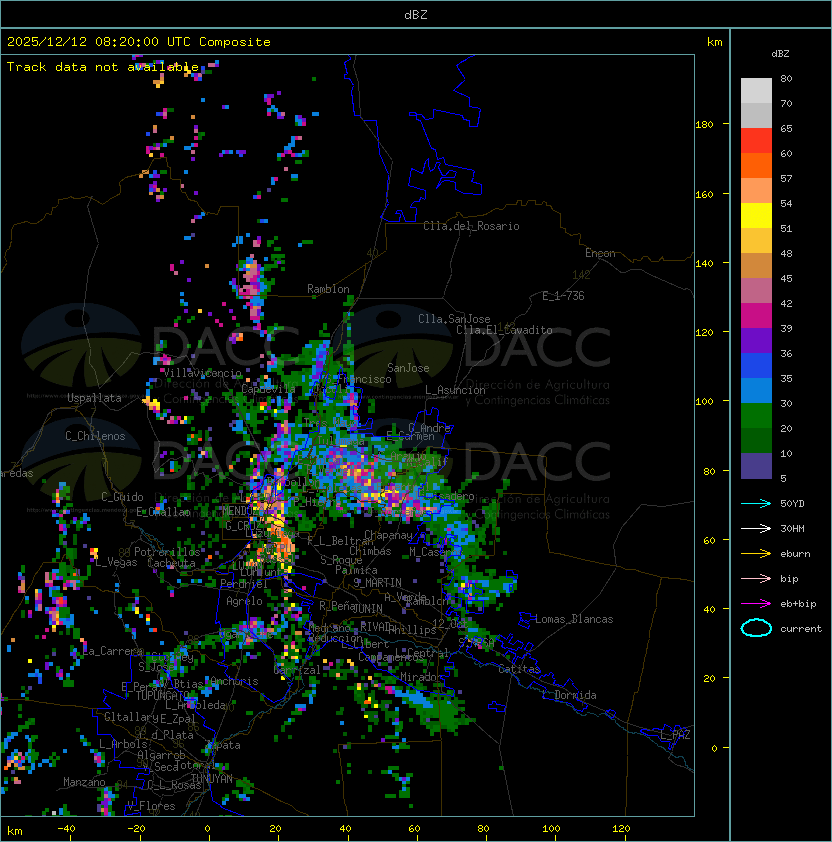Click the L_Vegas map label

click(116, 562)
